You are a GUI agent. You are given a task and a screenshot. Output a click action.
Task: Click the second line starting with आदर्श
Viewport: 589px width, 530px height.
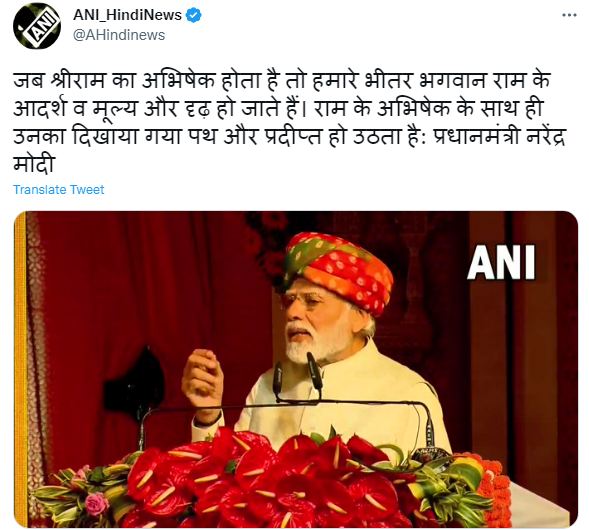pyautogui.click(x=278, y=109)
